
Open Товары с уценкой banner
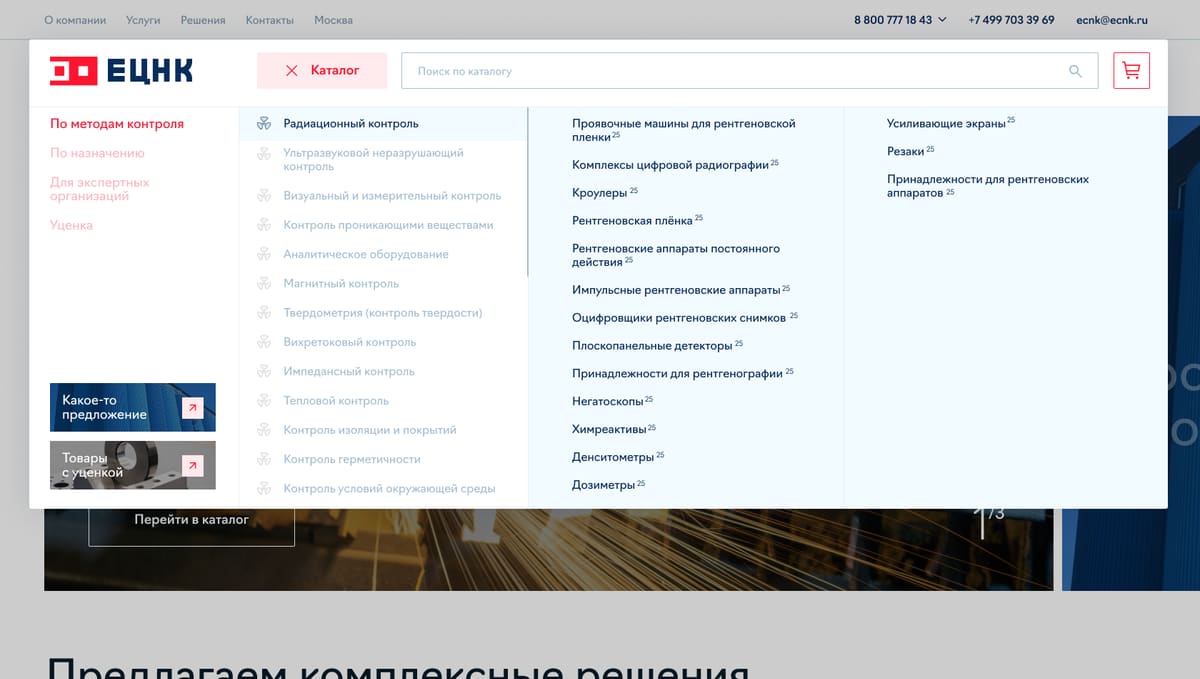[x=133, y=465]
